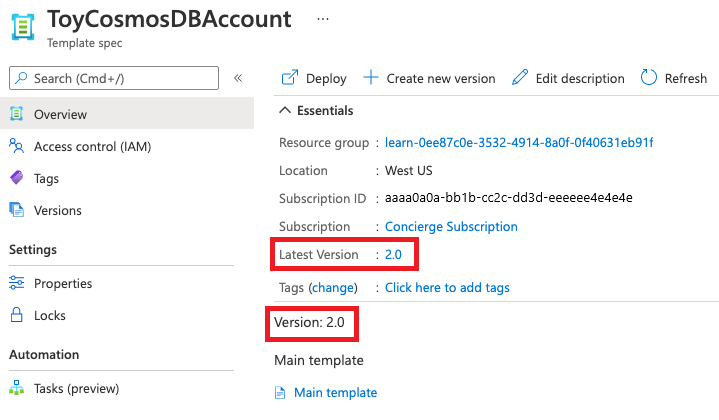This screenshot has height=420, width=719.
Task: Click the ToyCosmosDBAccount template spec icon
Action: 23,27
